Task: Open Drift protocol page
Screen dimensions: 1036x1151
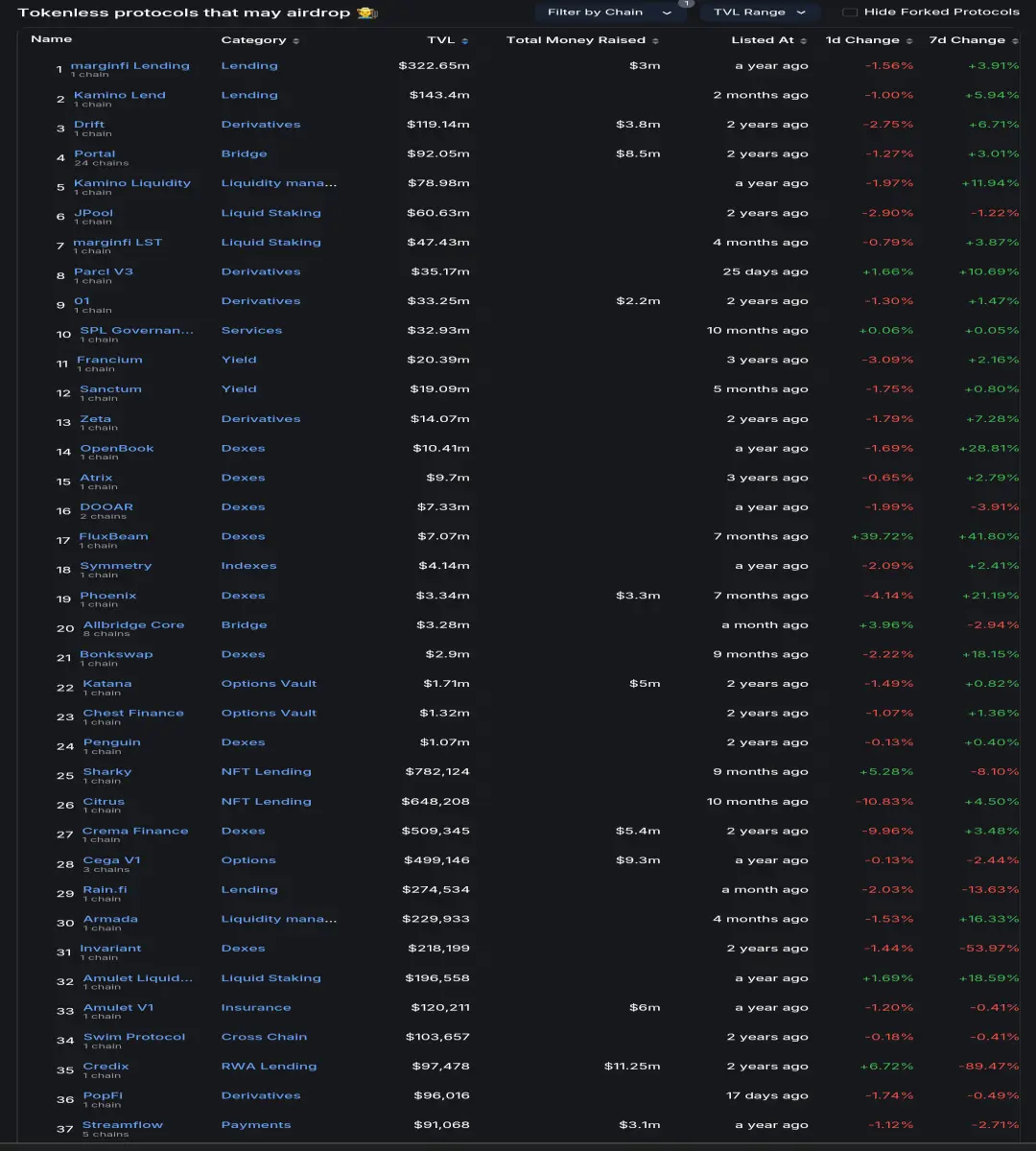Action: pos(89,125)
